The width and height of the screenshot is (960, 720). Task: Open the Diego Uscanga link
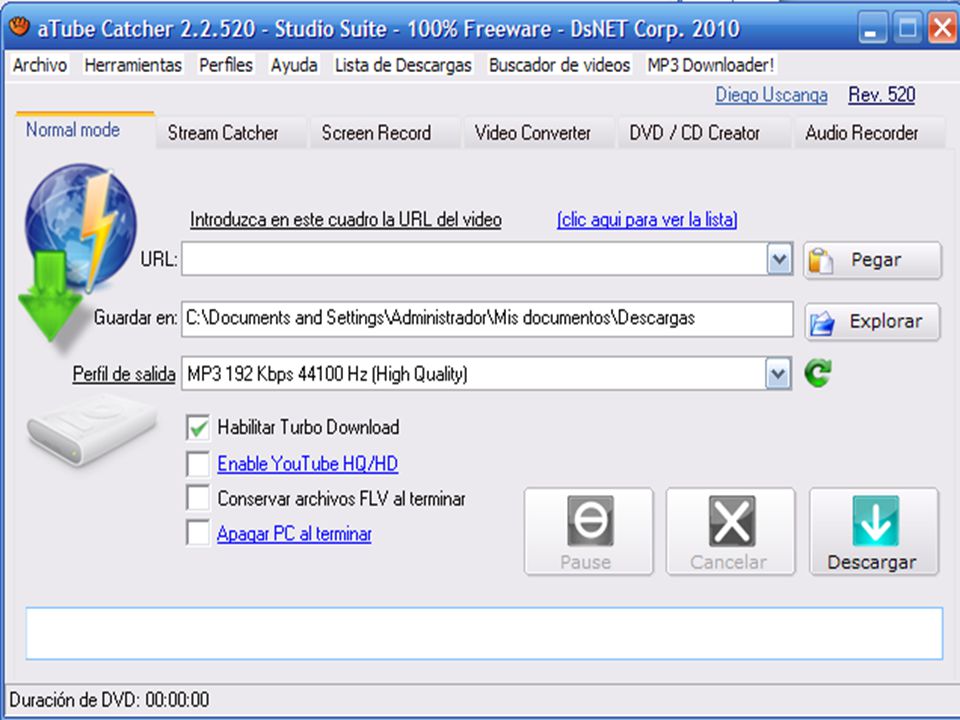(x=771, y=95)
